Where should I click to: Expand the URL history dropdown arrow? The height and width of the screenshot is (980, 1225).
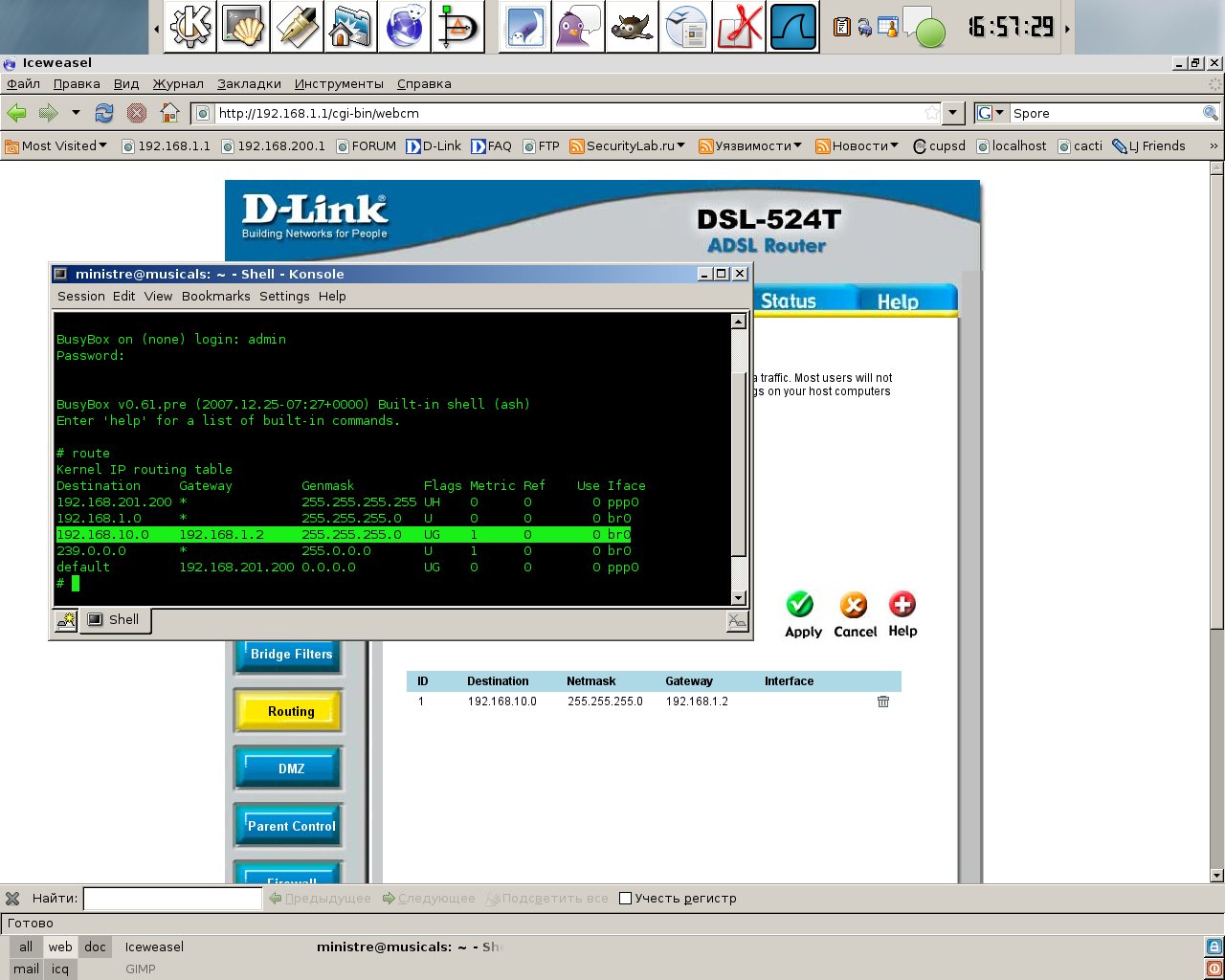point(952,113)
